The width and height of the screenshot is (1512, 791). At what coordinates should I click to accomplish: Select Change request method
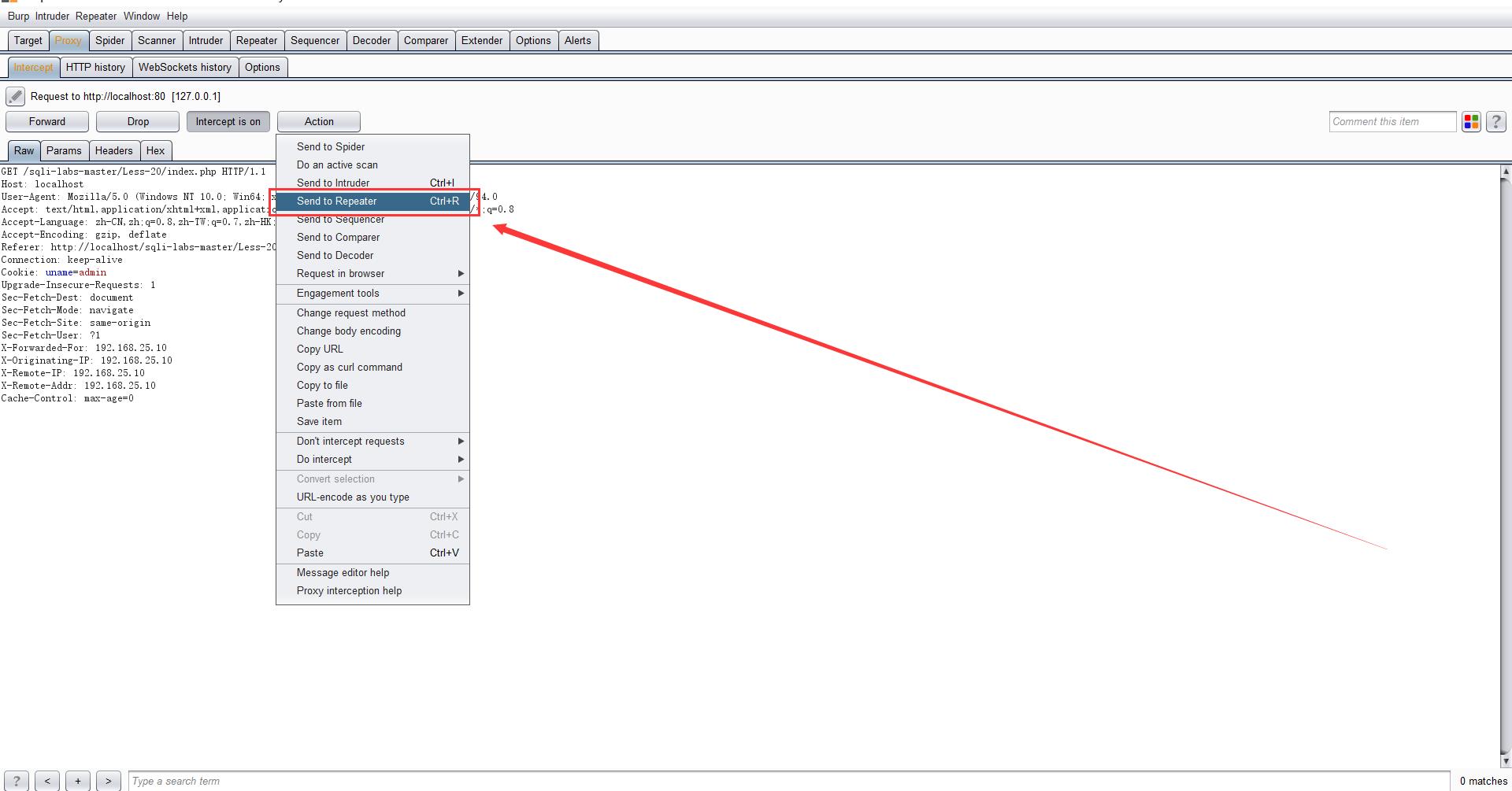(x=372, y=313)
